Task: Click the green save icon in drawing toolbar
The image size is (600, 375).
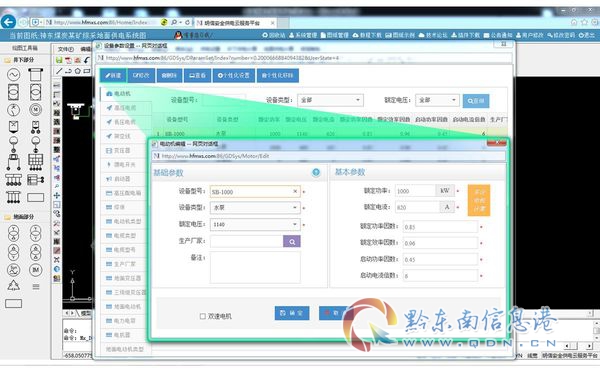Action: tap(59, 60)
